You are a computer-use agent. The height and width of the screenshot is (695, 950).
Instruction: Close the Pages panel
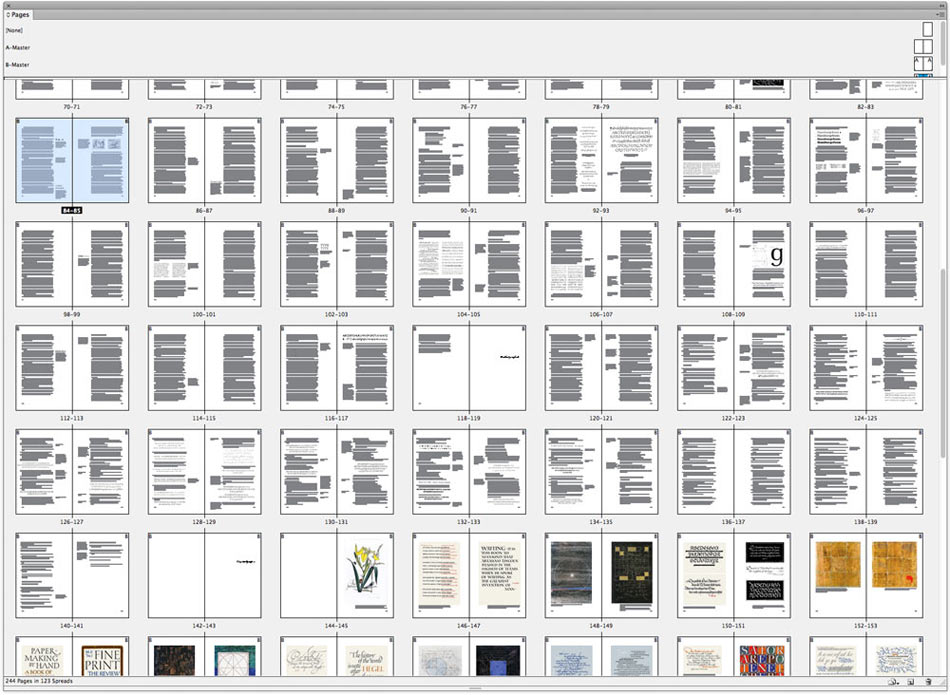point(9,5)
